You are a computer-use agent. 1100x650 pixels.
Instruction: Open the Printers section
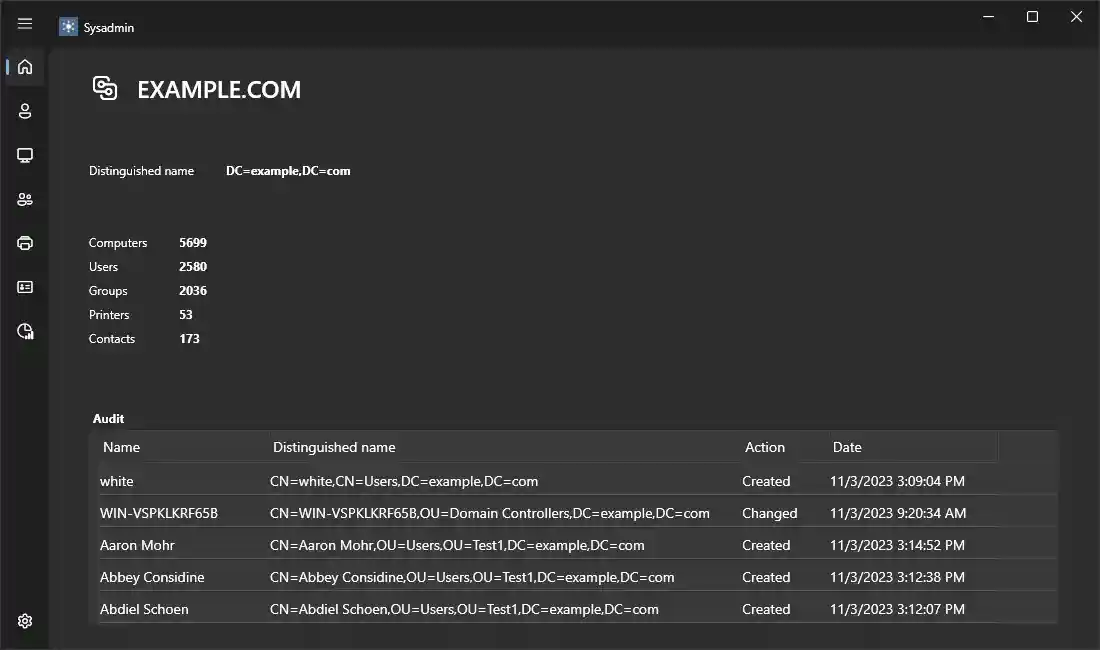[25, 243]
